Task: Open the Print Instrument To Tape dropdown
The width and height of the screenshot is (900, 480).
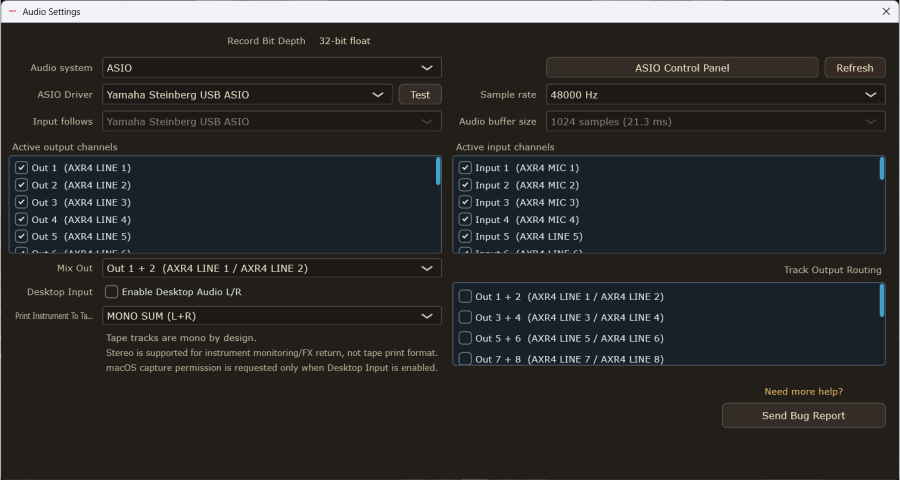Action: click(x=271, y=316)
